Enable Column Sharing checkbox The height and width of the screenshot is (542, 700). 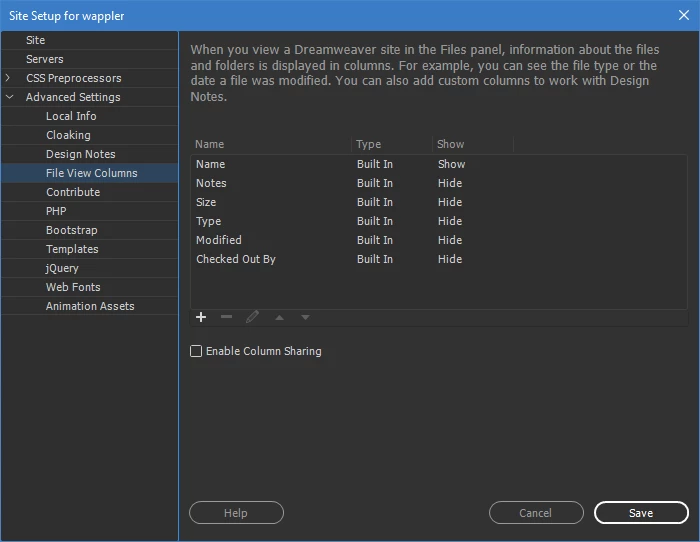pos(196,351)
